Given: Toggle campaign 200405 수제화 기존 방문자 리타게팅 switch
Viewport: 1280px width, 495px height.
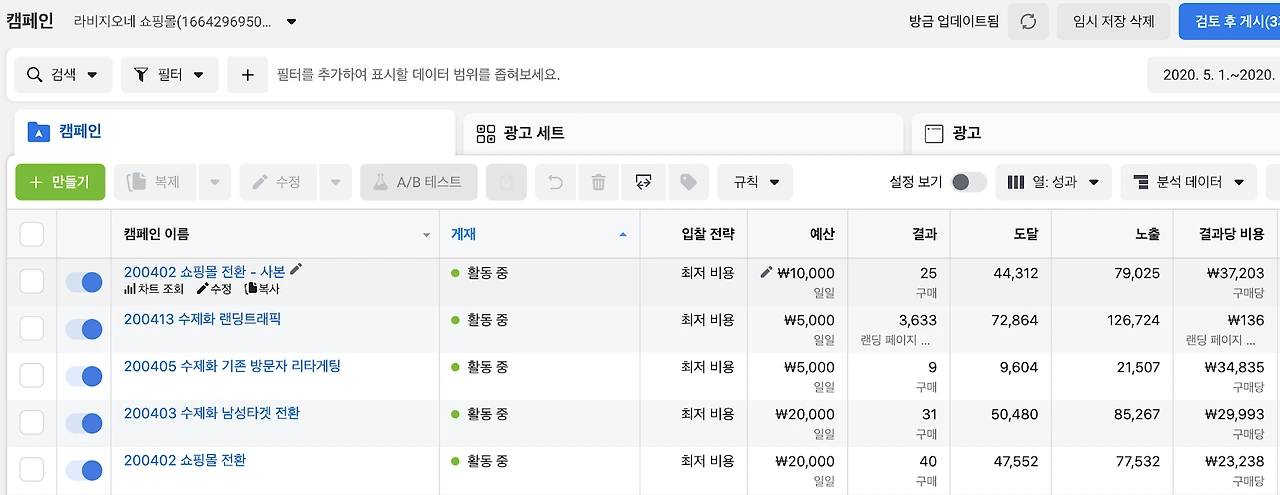Looking at the screenshot, I should (84, 376).
